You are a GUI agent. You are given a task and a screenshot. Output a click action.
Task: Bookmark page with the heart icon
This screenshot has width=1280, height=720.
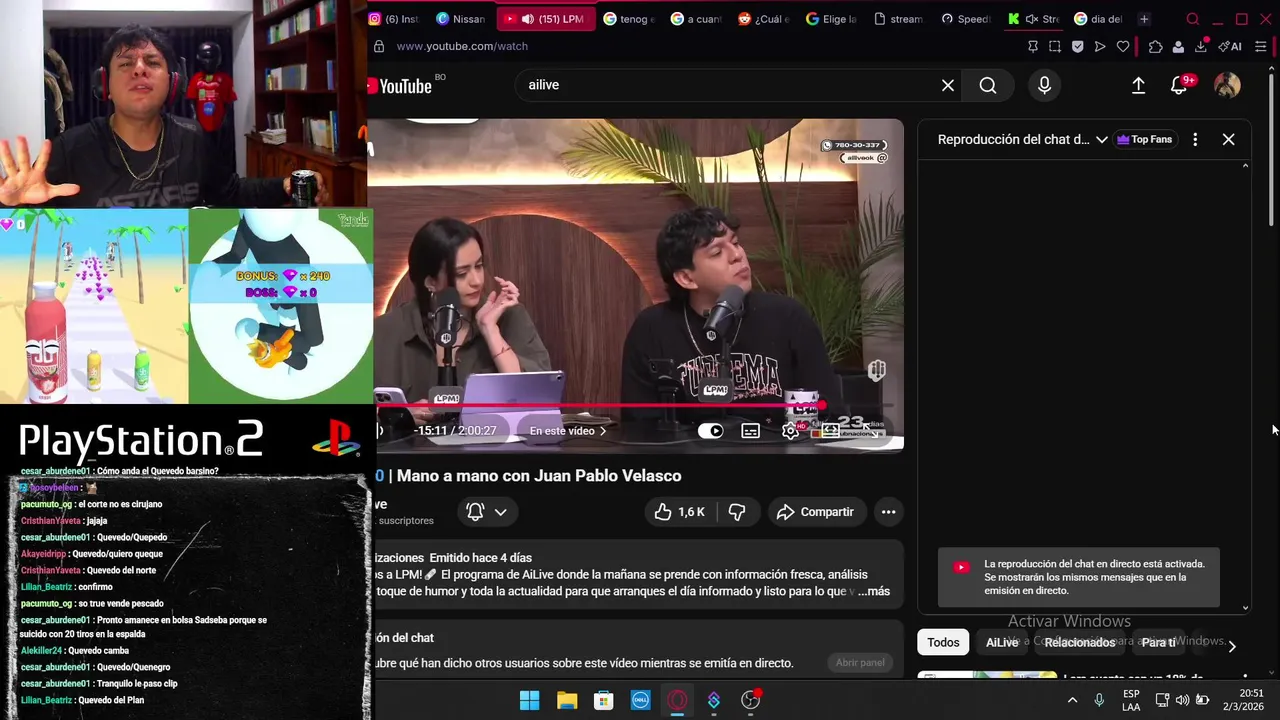pyautogui.click(x=1122, y=46)
